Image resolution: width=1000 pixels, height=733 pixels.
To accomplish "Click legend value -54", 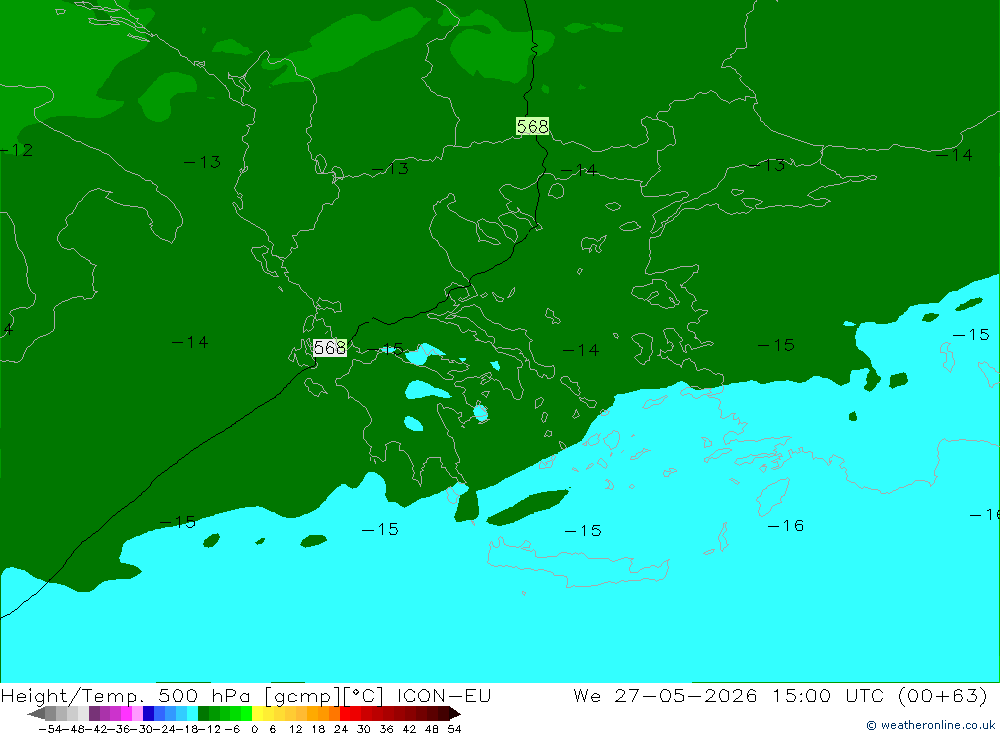I will pyautogui.click(x=50, y=729).
